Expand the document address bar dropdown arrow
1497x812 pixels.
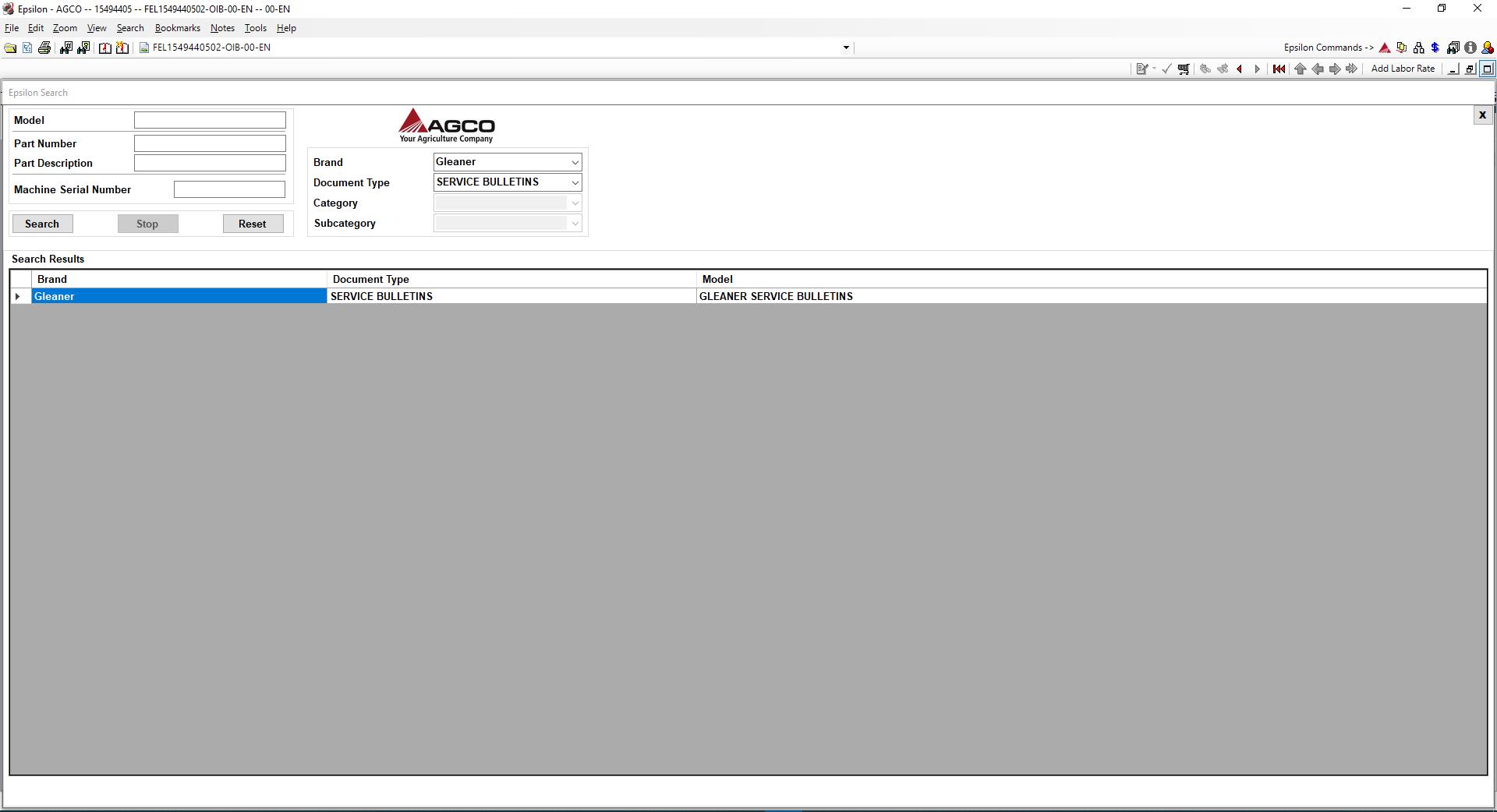[846, 48]
